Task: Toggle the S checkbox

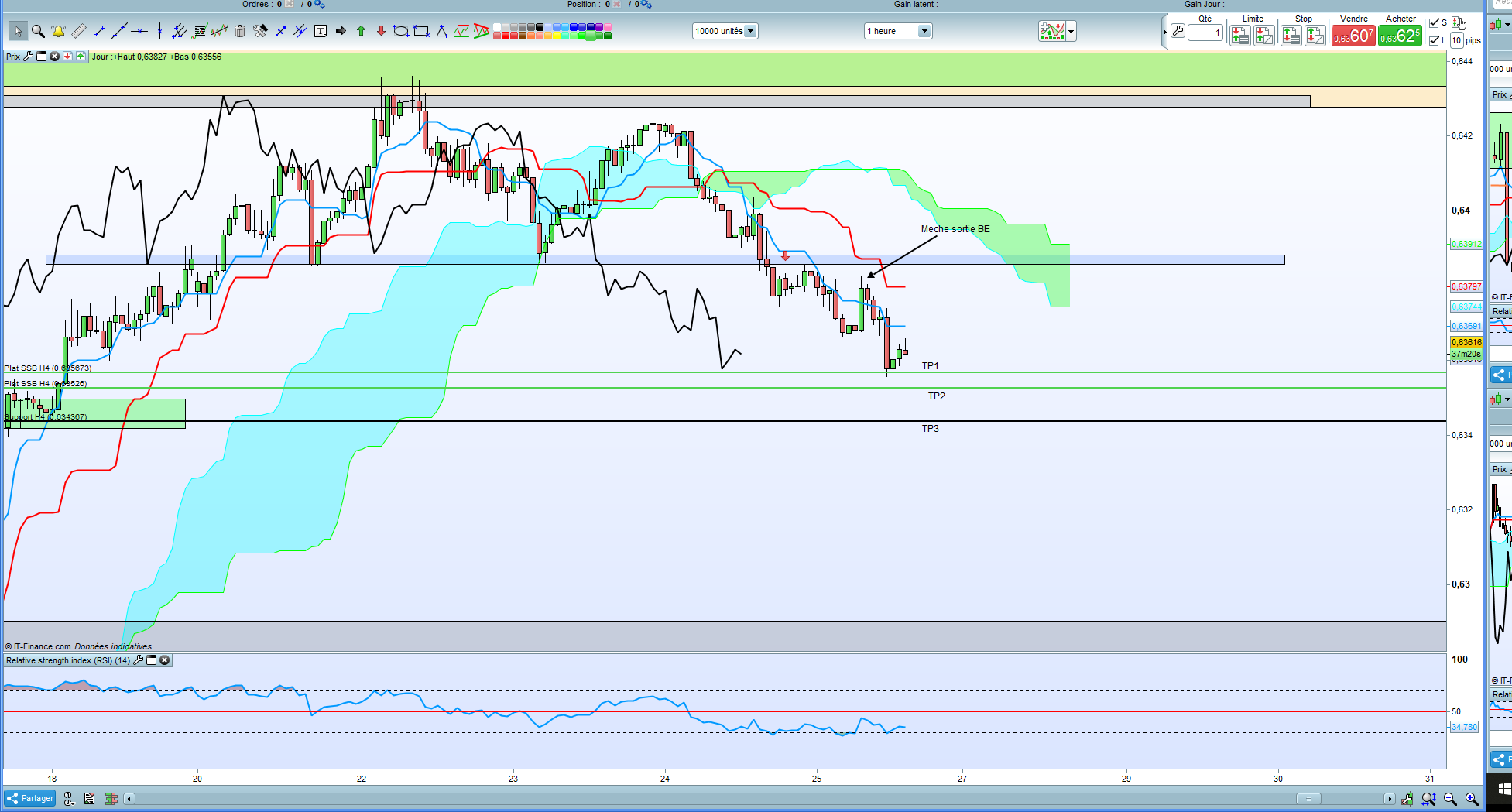Action: point(1434,23)
